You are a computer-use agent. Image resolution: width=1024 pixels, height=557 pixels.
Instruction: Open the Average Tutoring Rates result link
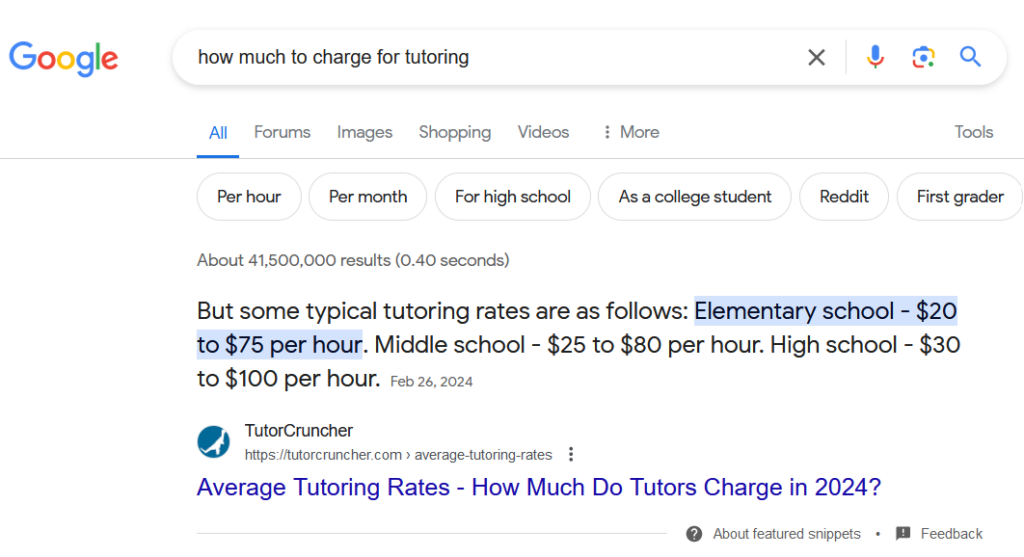[x=538, y=488]
